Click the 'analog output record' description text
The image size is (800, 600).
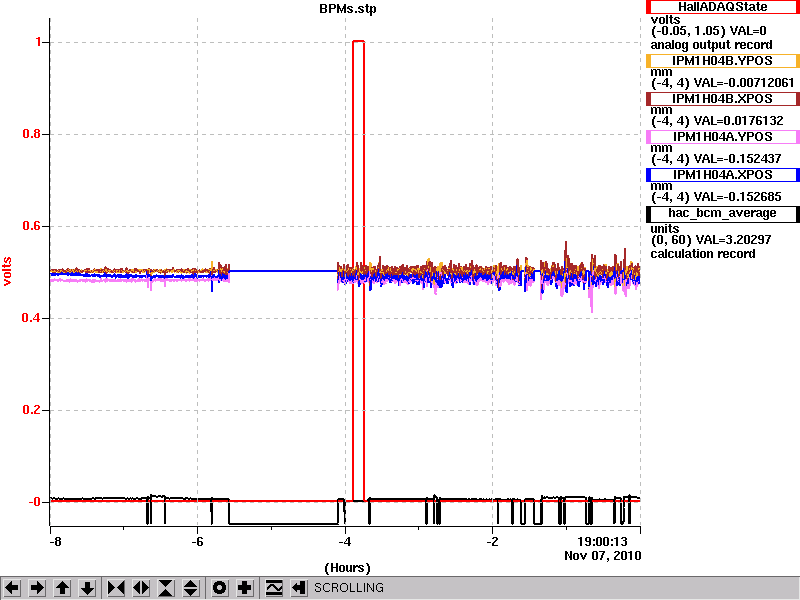711,45
